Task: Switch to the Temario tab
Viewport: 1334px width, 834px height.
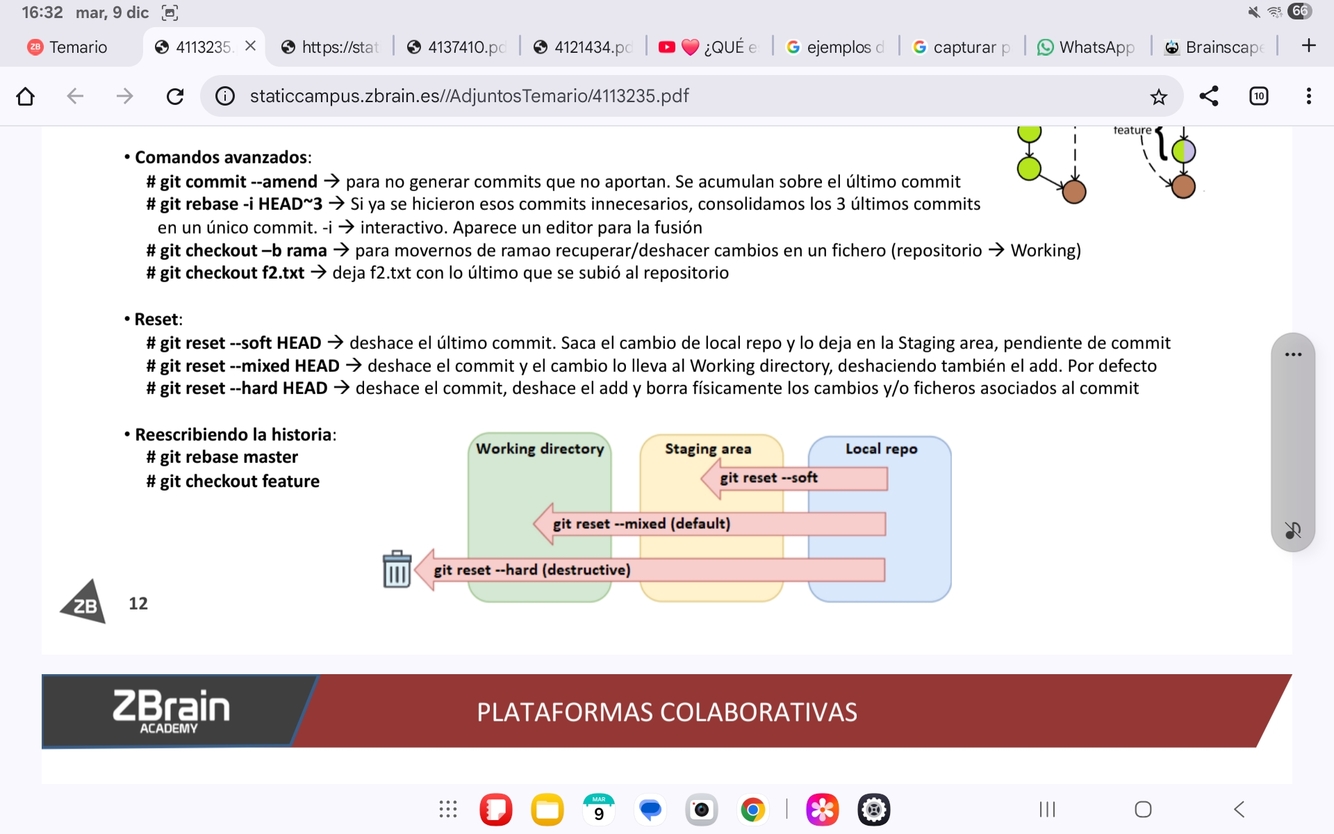Action: [x=68, y=47]
